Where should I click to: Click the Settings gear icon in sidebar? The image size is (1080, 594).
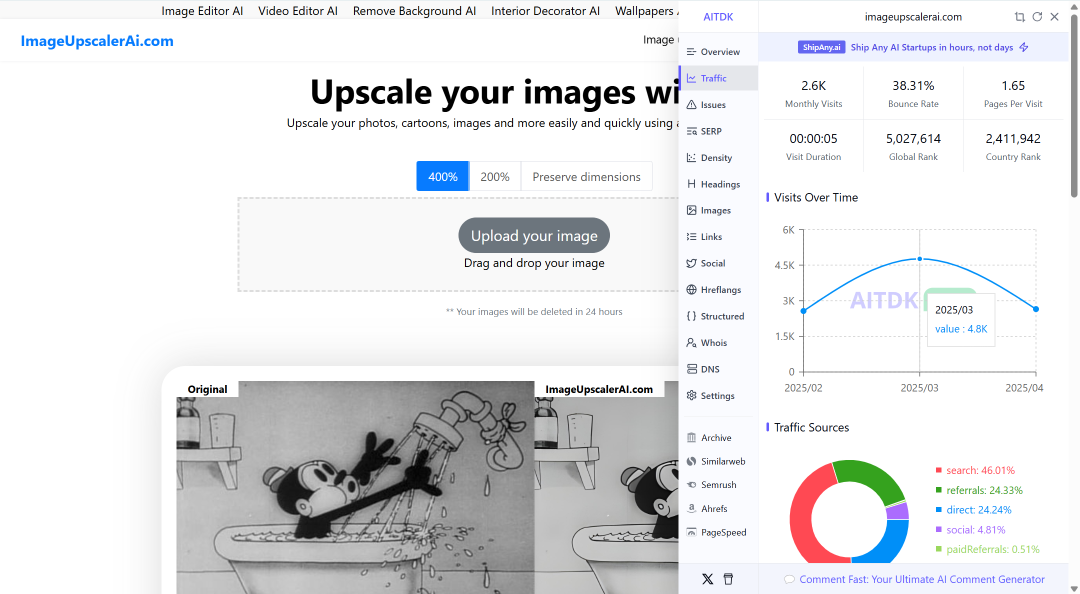[x=692, y=396]
